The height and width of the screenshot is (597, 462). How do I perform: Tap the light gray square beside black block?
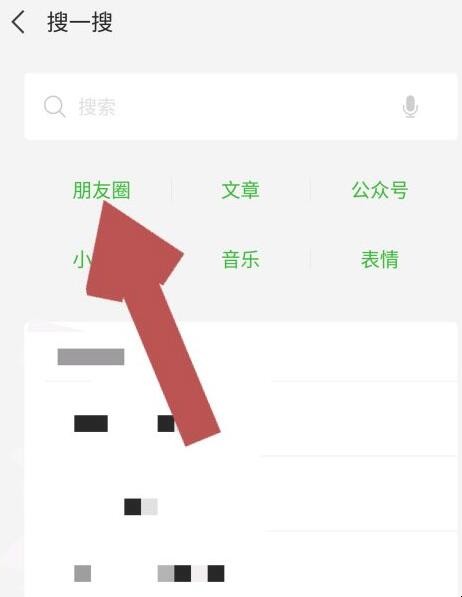149,507
